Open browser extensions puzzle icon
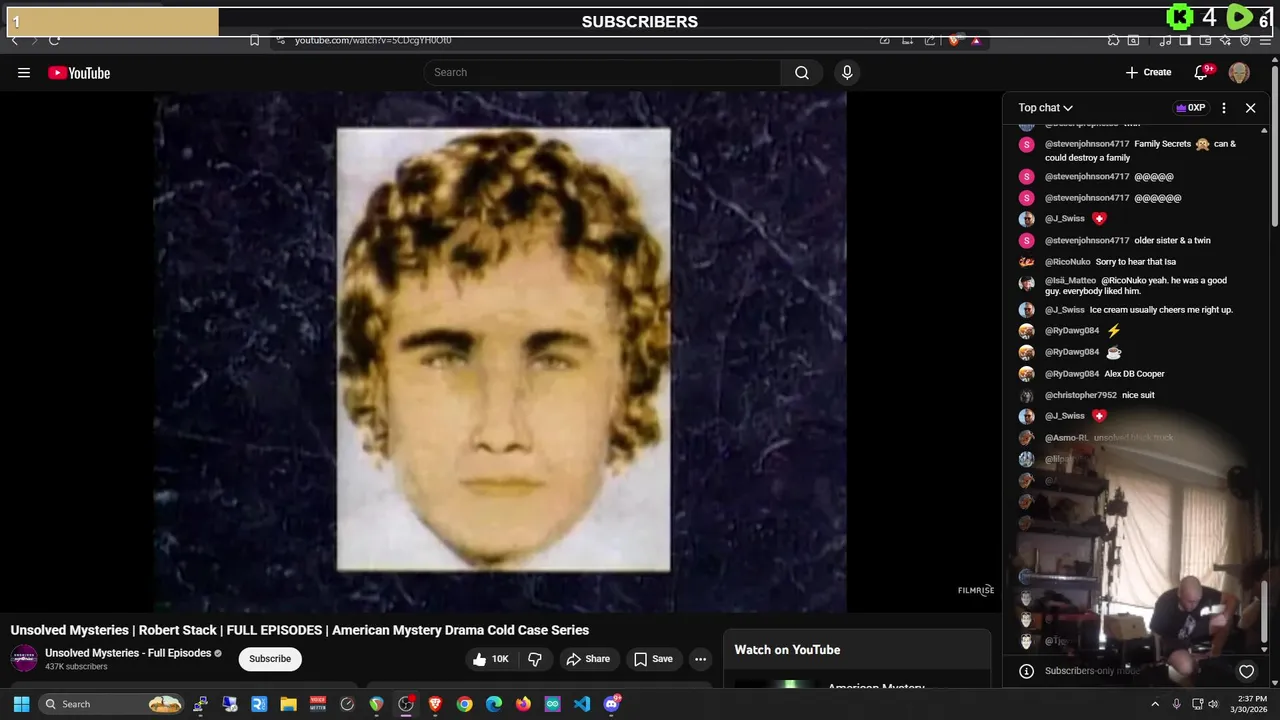The width and height of the screenshot is (1280, 720). click(1113, 40)
